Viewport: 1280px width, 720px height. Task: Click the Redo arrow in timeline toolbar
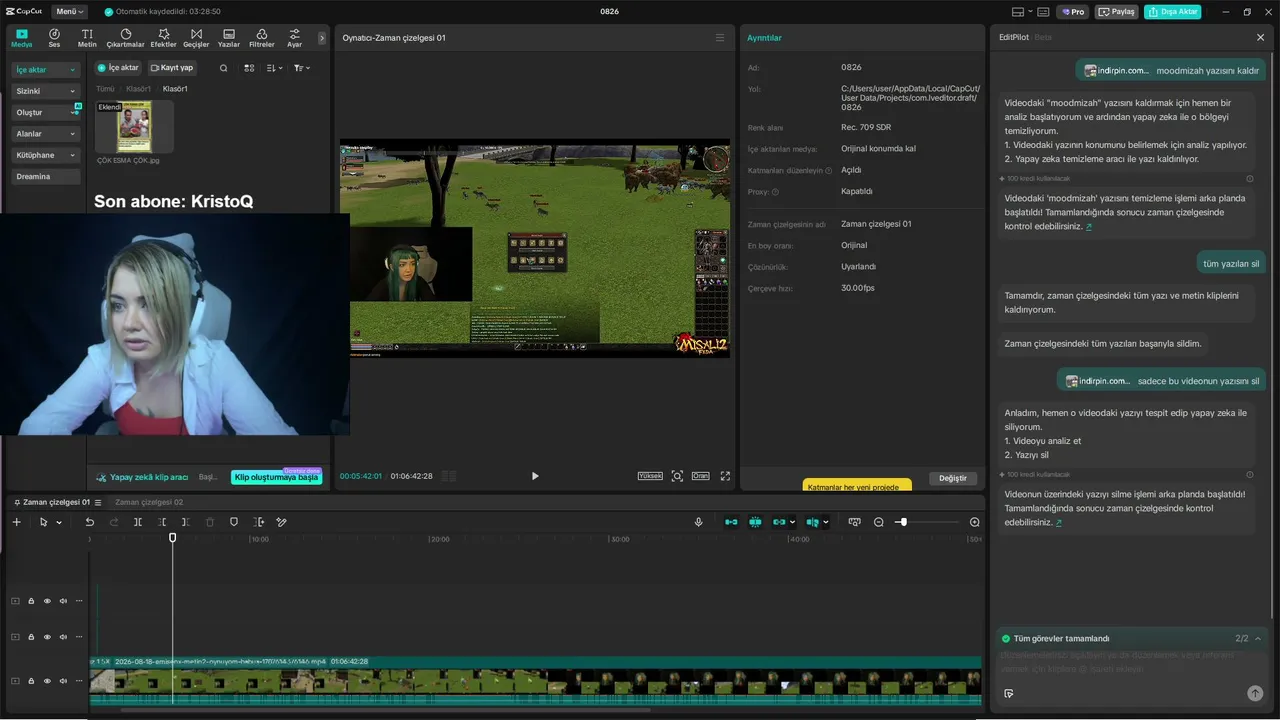click(113, 522)
